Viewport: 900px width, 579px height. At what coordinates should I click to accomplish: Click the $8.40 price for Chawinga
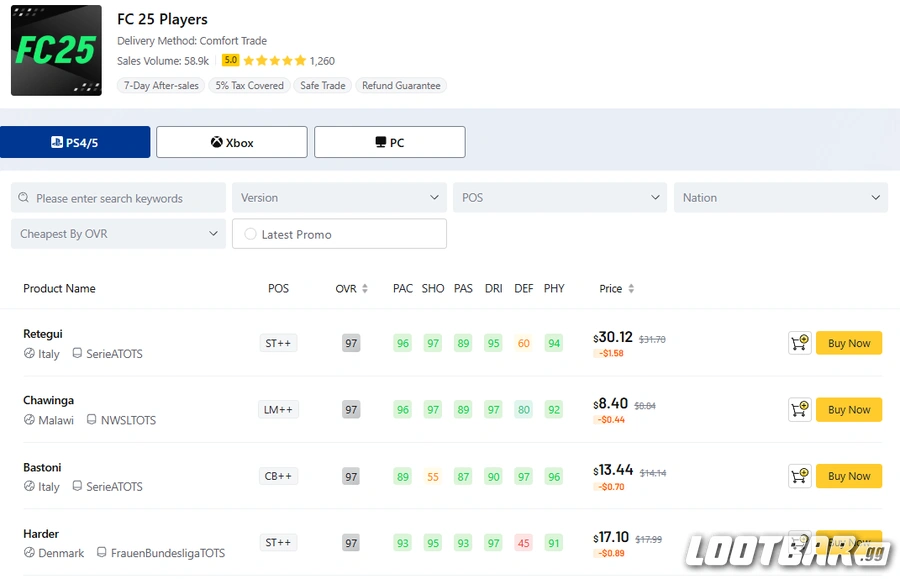point(611,404)
